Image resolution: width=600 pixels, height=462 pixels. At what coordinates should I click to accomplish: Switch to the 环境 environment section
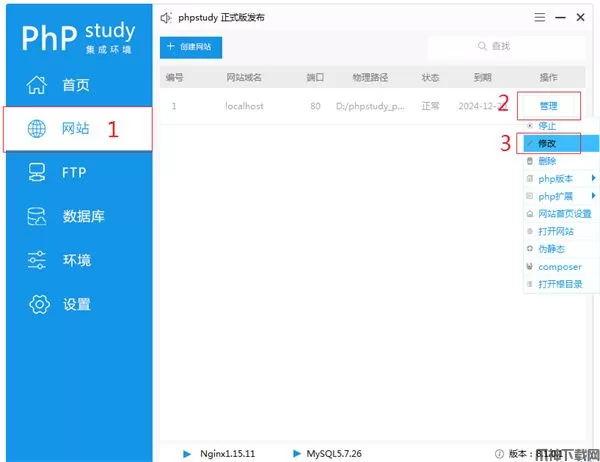point(79,260)
